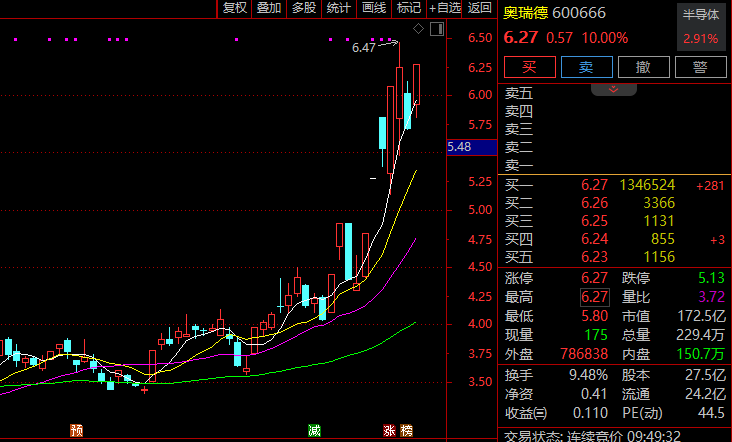Open the 叠加 overlay option
The height and width of the screenshot is (442, 732).
268,8
